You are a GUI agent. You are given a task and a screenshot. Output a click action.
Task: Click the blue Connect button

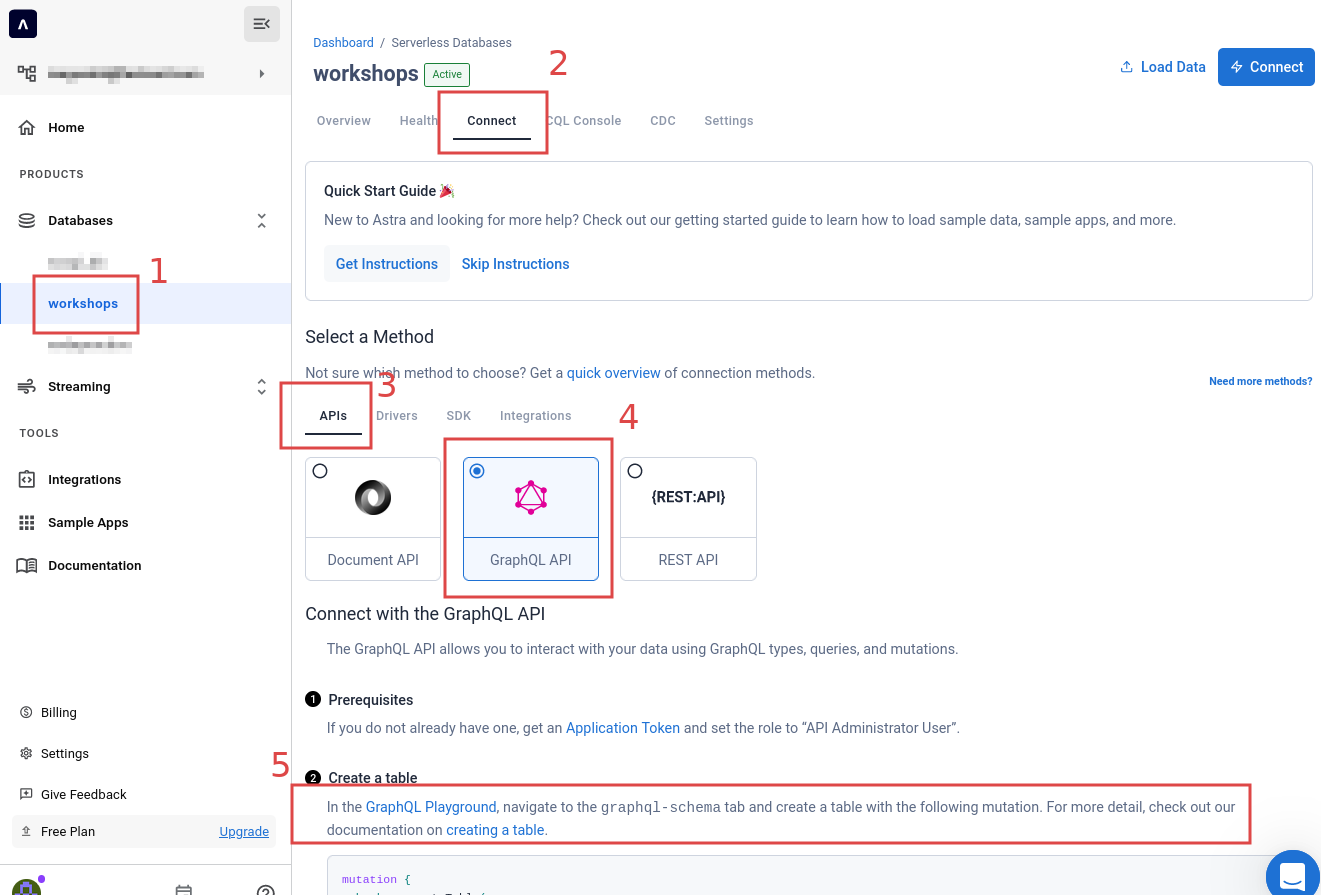[1266, 67]
